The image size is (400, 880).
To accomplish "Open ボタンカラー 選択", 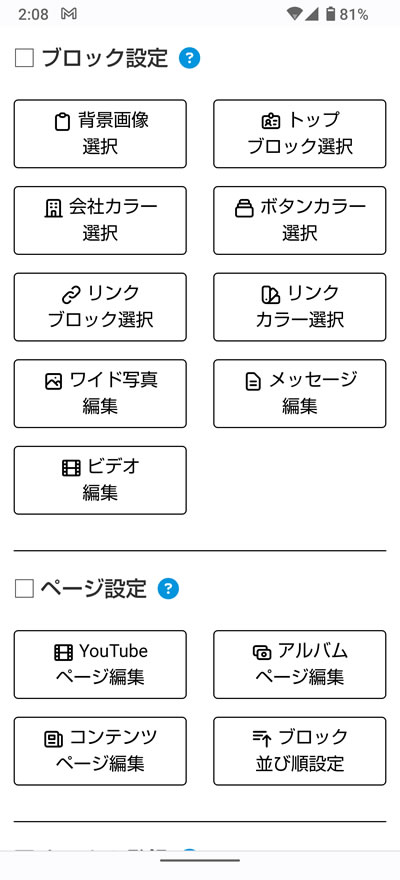I will point(300,220).
